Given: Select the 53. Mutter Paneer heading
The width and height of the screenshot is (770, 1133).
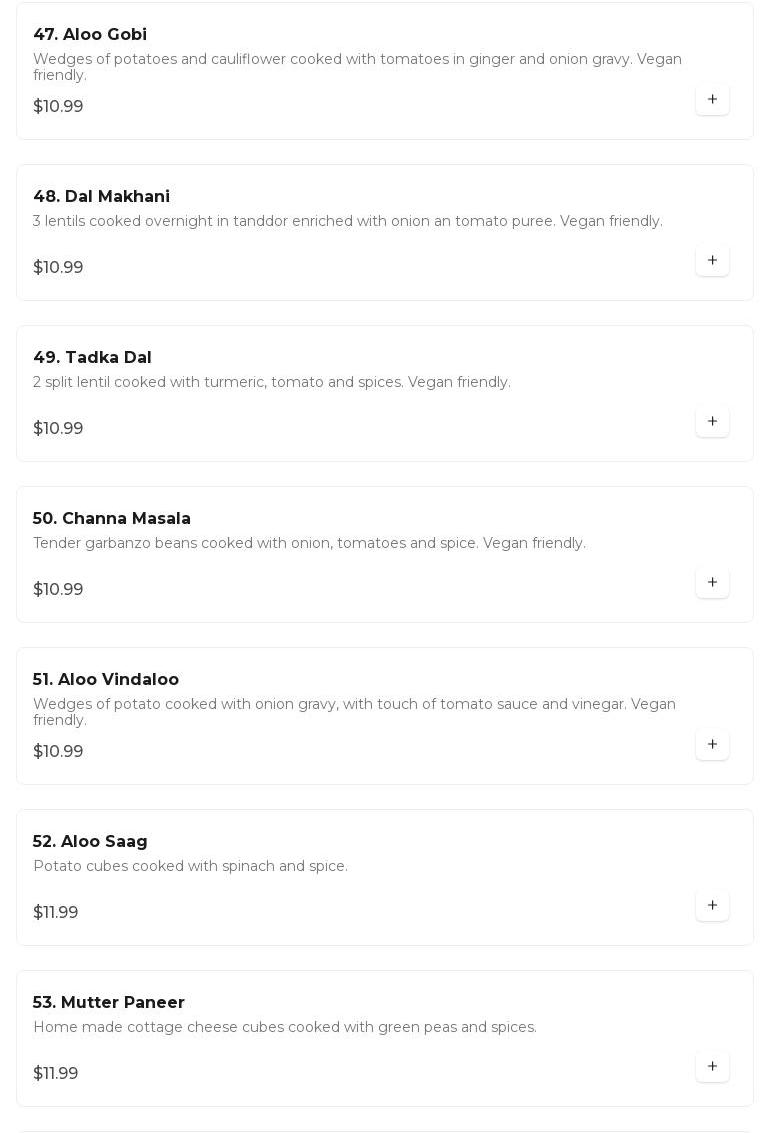Looking at the screenshot, I should click(109, 1003).
